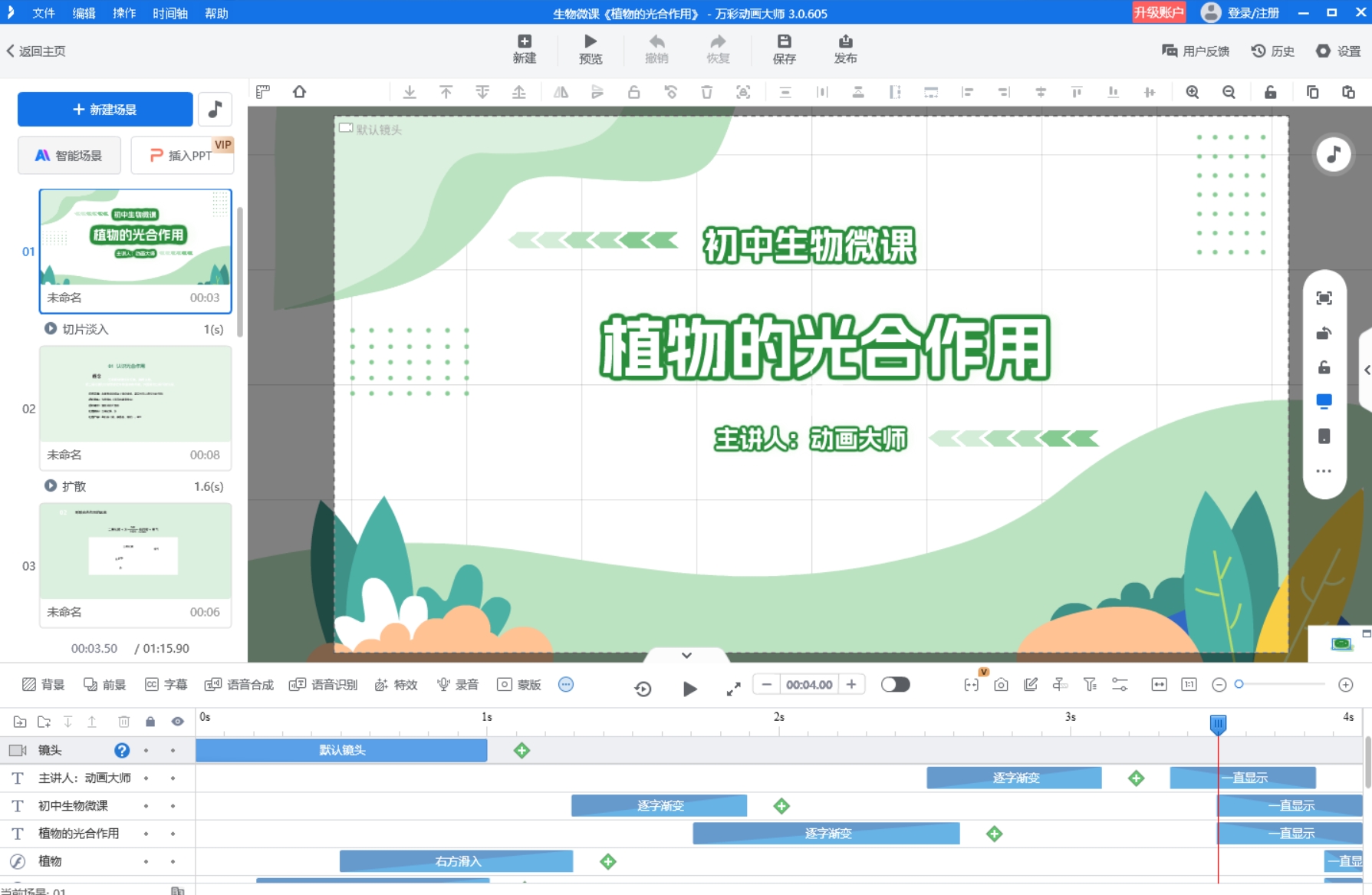Screen dimensions: 1372x895
Task: Click the zoom in magnifier icon
Action: point(1193,92)
